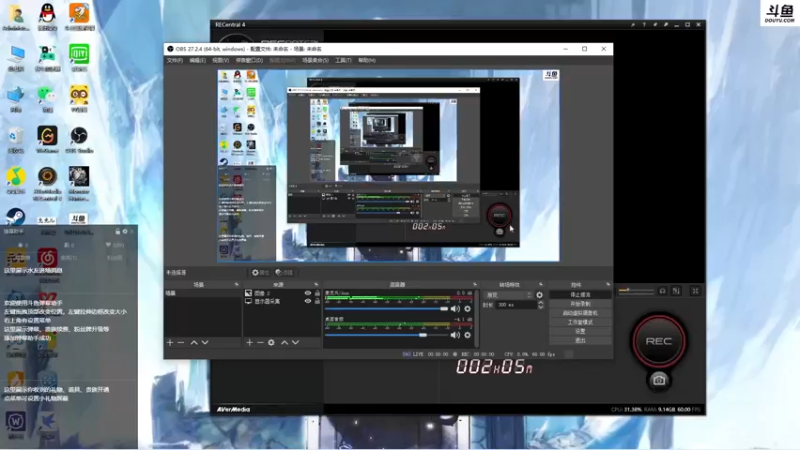Image resolution: width=800 pixels, height=450 pixels.
Task: Remove scene with minus icon in Scenes panel
Action: [x=181, y=342]
